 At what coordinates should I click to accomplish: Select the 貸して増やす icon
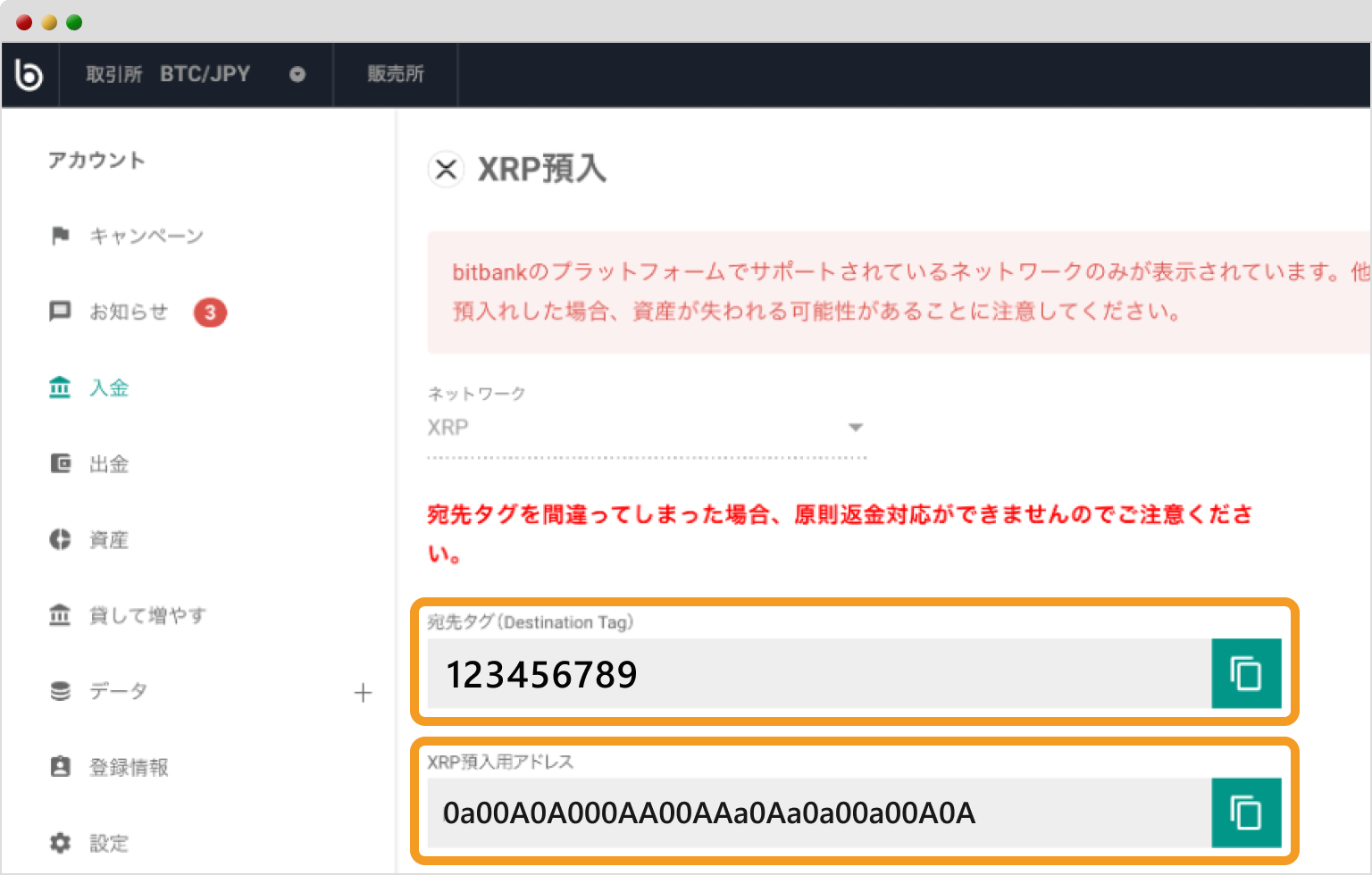pos(59,614)
